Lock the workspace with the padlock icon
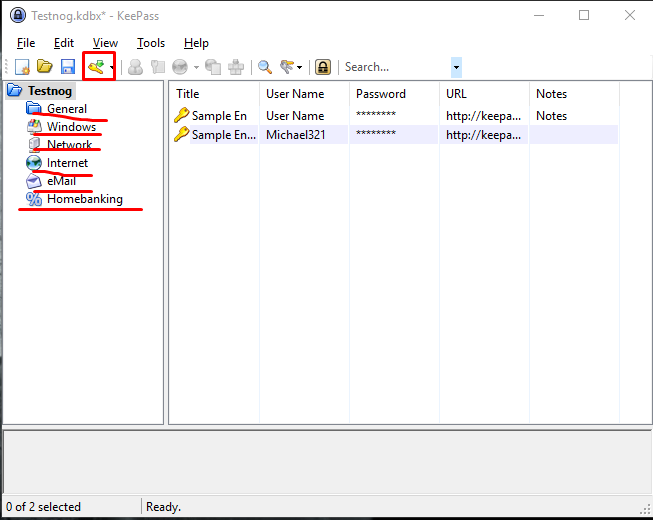The height and width of the screenshot is (520, 653). point(323,67)
